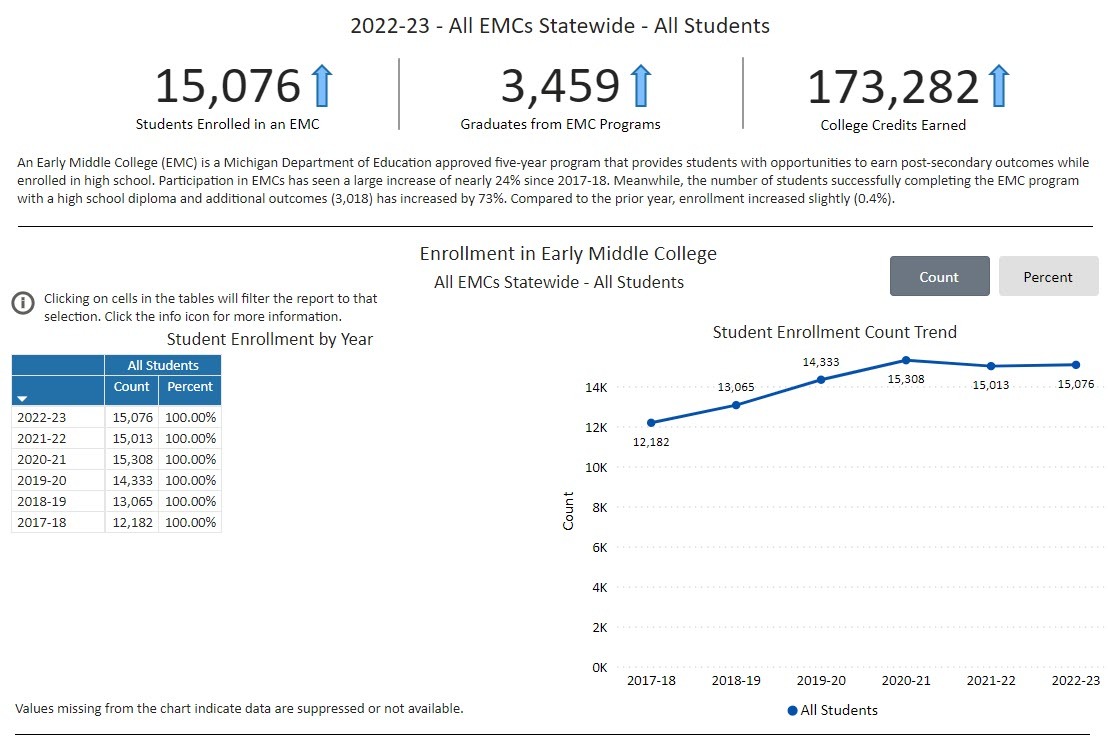Click the 2022-23 data point on chart
The width and height of the screenshot is (1108, 745).
(x=1076, y=365)
